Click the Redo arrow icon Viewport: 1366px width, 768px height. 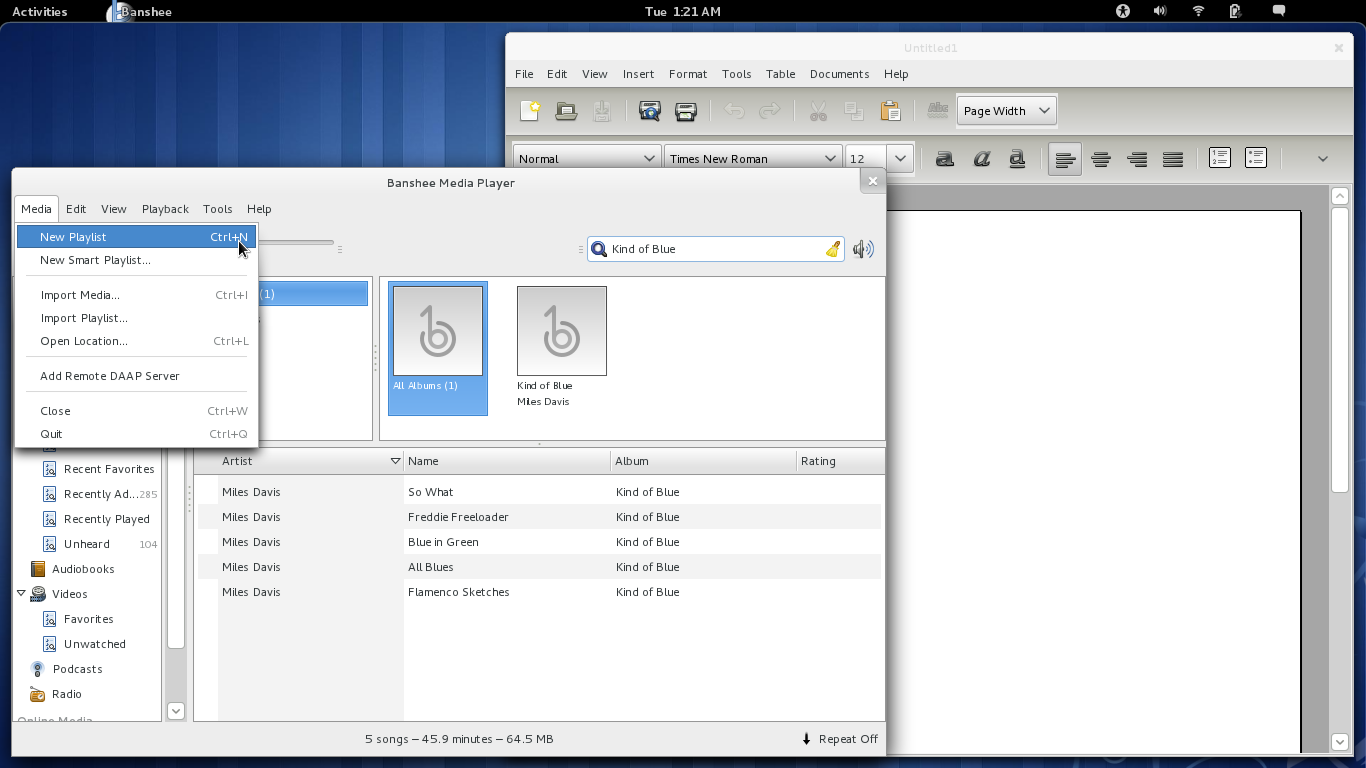770,111
